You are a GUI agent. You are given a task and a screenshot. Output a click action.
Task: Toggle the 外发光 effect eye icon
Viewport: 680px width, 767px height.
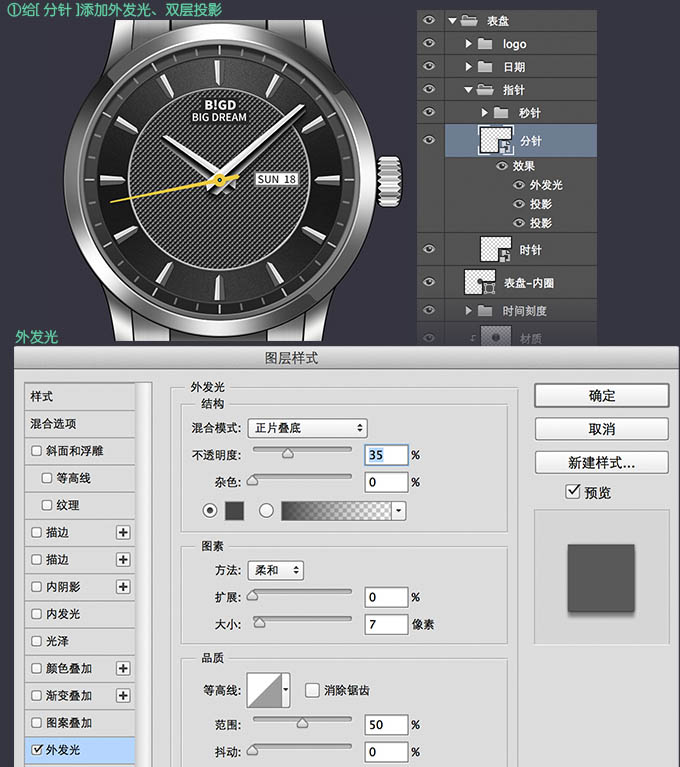[519, 185]
